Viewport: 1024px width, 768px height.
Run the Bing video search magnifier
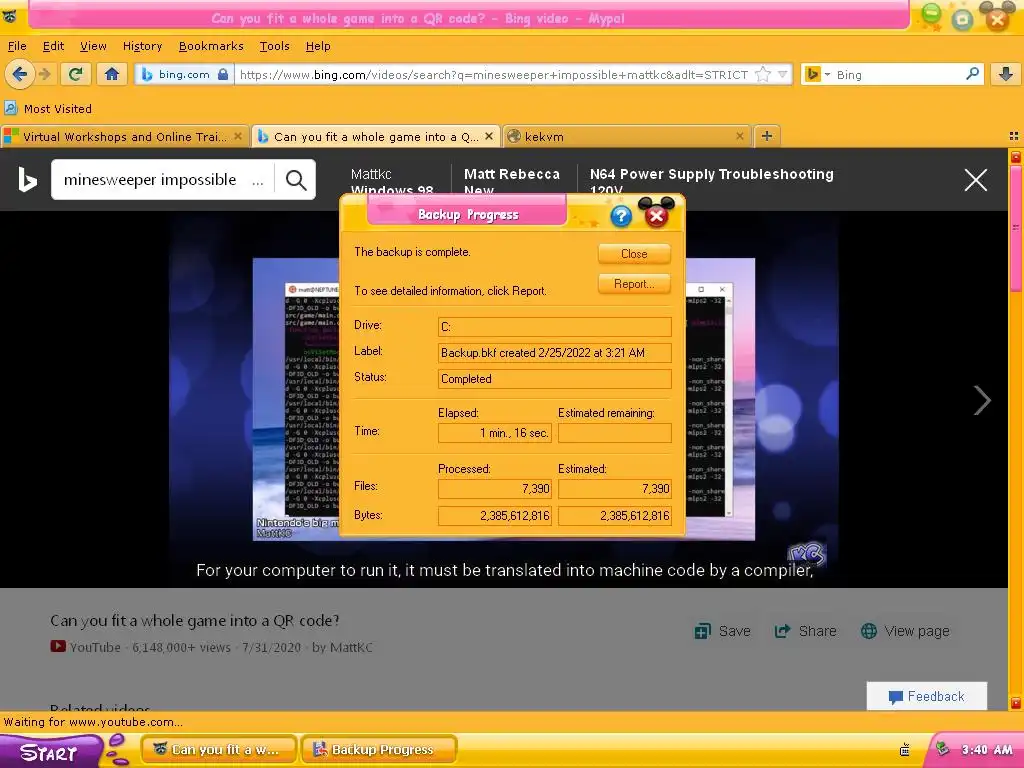coord(296,180)
